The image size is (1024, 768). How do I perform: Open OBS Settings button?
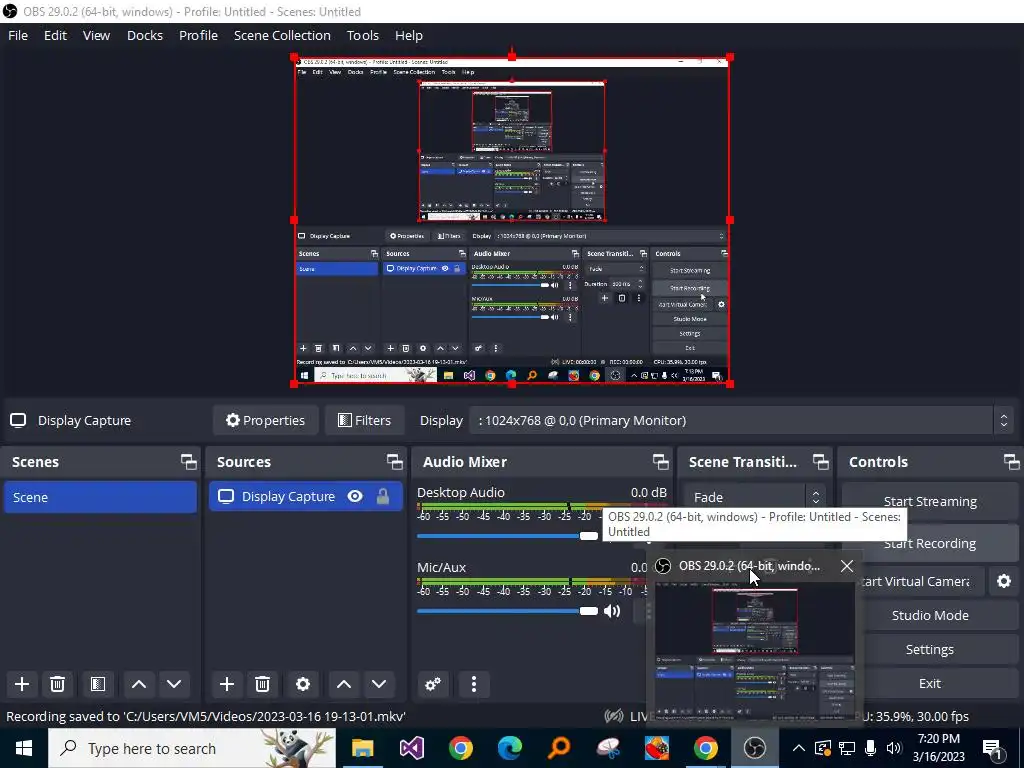[x=930, y=648]
